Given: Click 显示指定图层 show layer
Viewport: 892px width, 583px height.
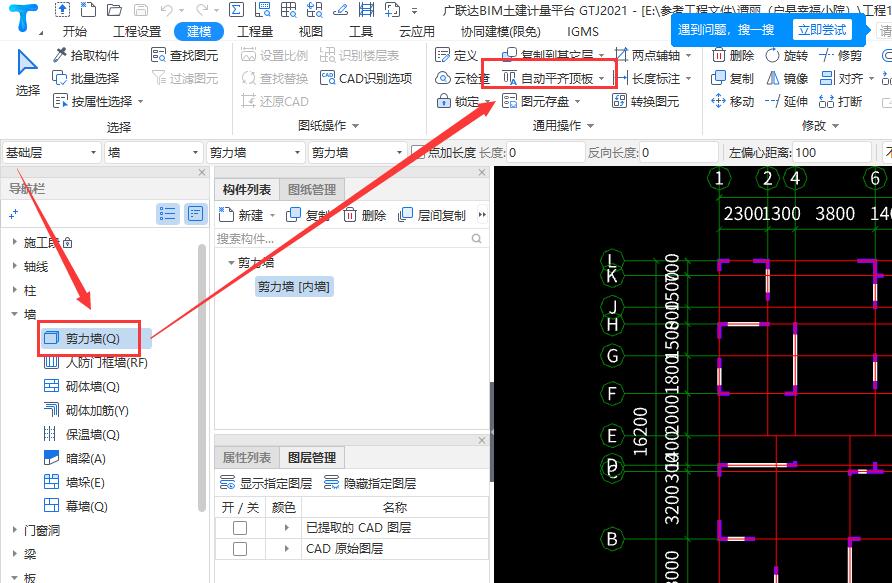Looking at the screenshot, I should 266,483.
